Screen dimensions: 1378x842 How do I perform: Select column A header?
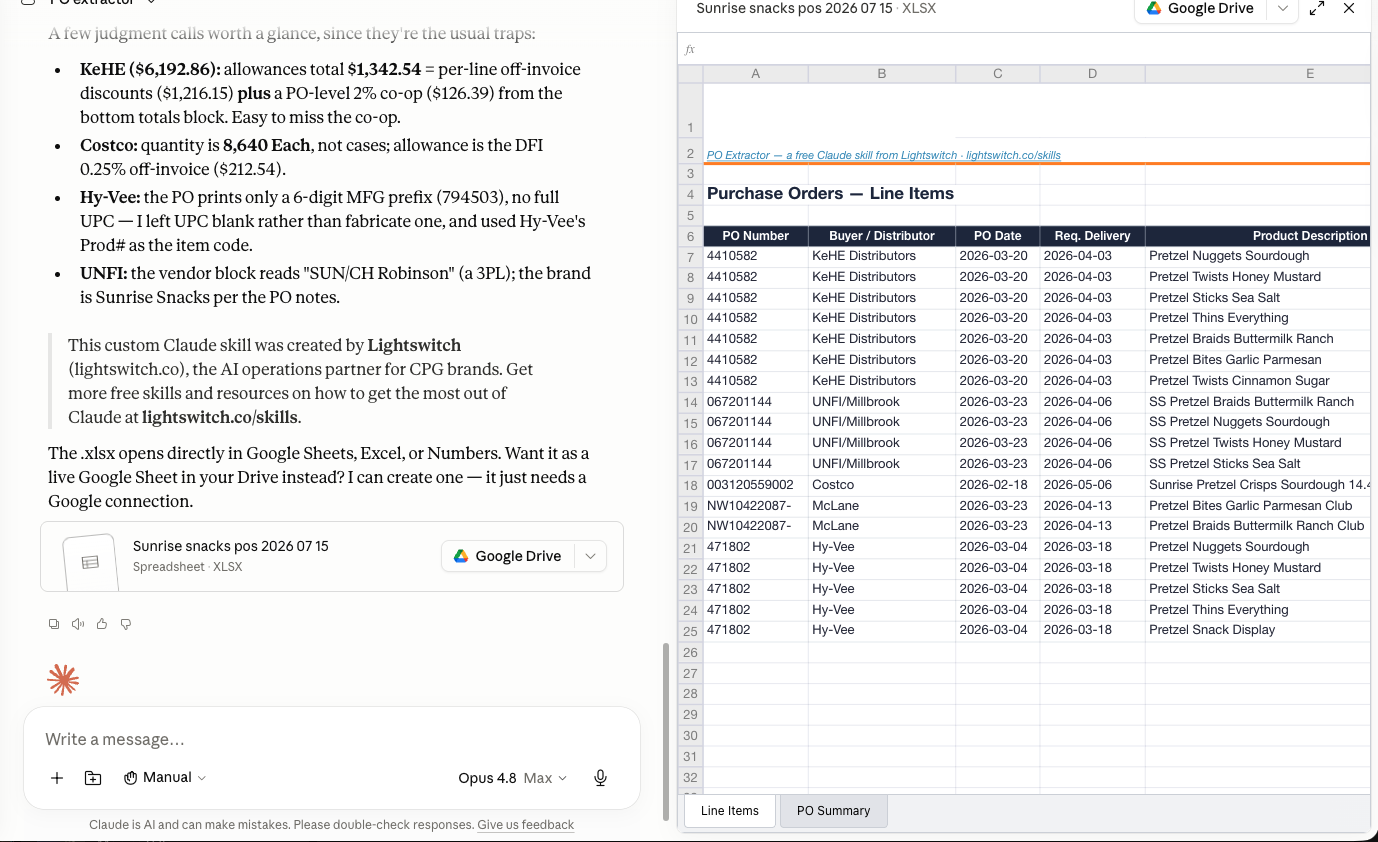(755, 74)
